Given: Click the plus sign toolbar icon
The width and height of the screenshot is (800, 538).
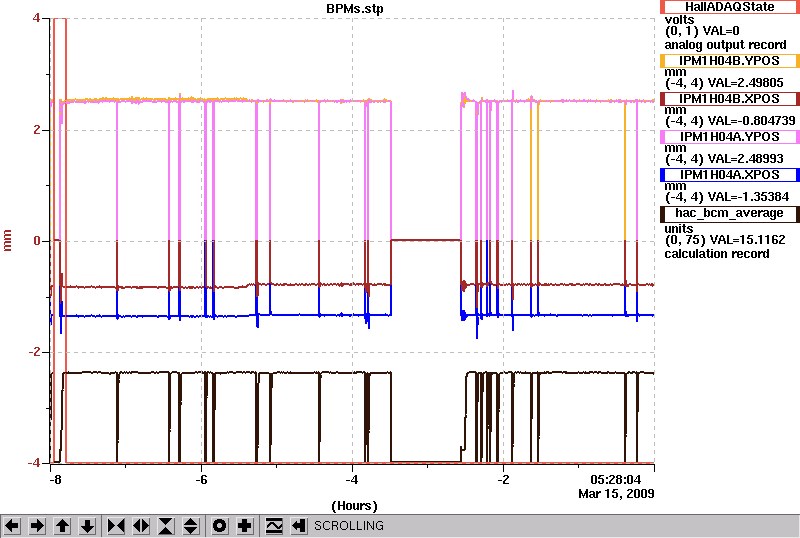Looking at the screenshot, I should point(245,526).
